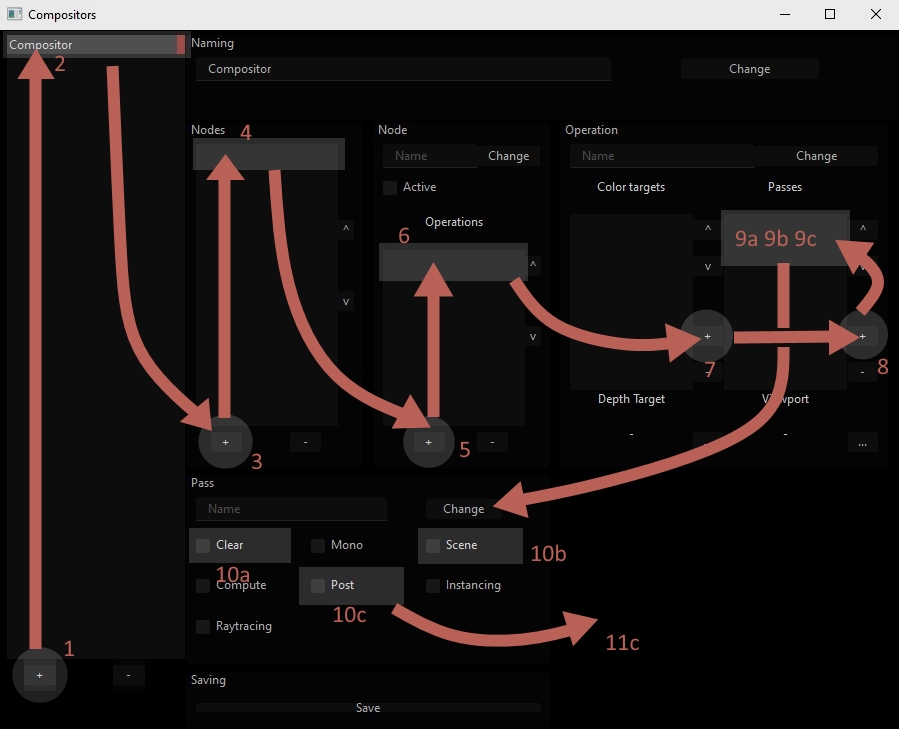Enable the Mono pass checkbox

(318, 545)
